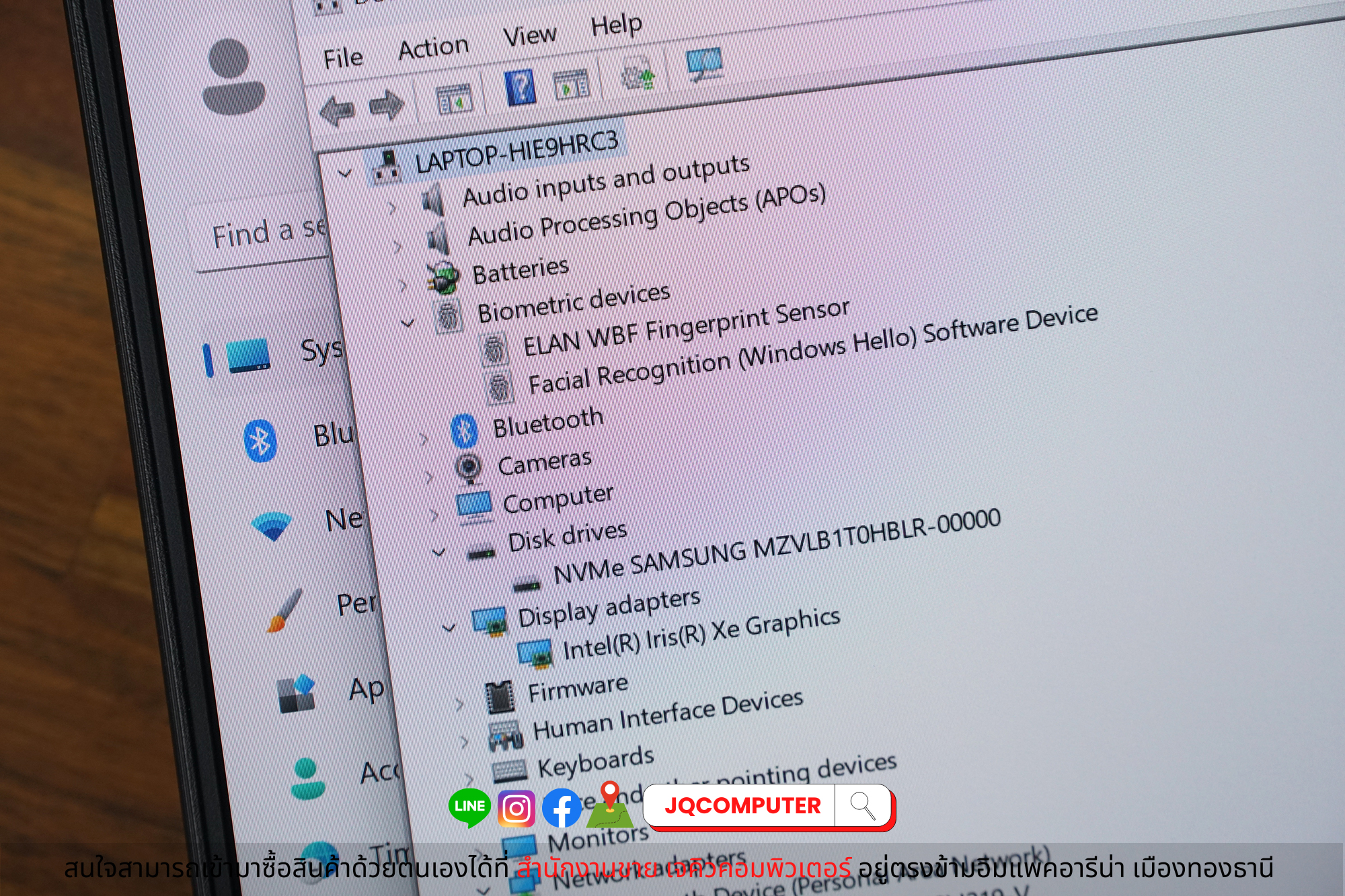Select the Firmware label

578,689
